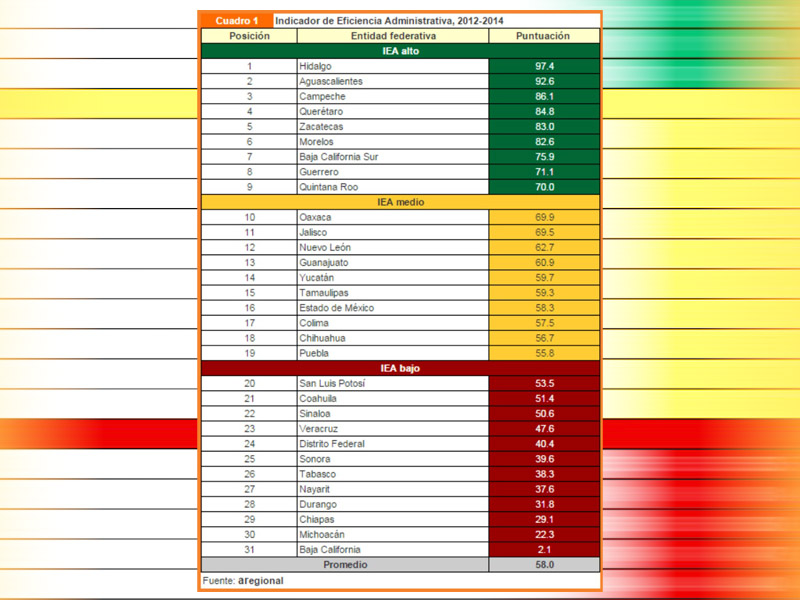Click the score 62.7
This screenshot has height=600, width=800.
pyautogui.click(x=544, y=247)
